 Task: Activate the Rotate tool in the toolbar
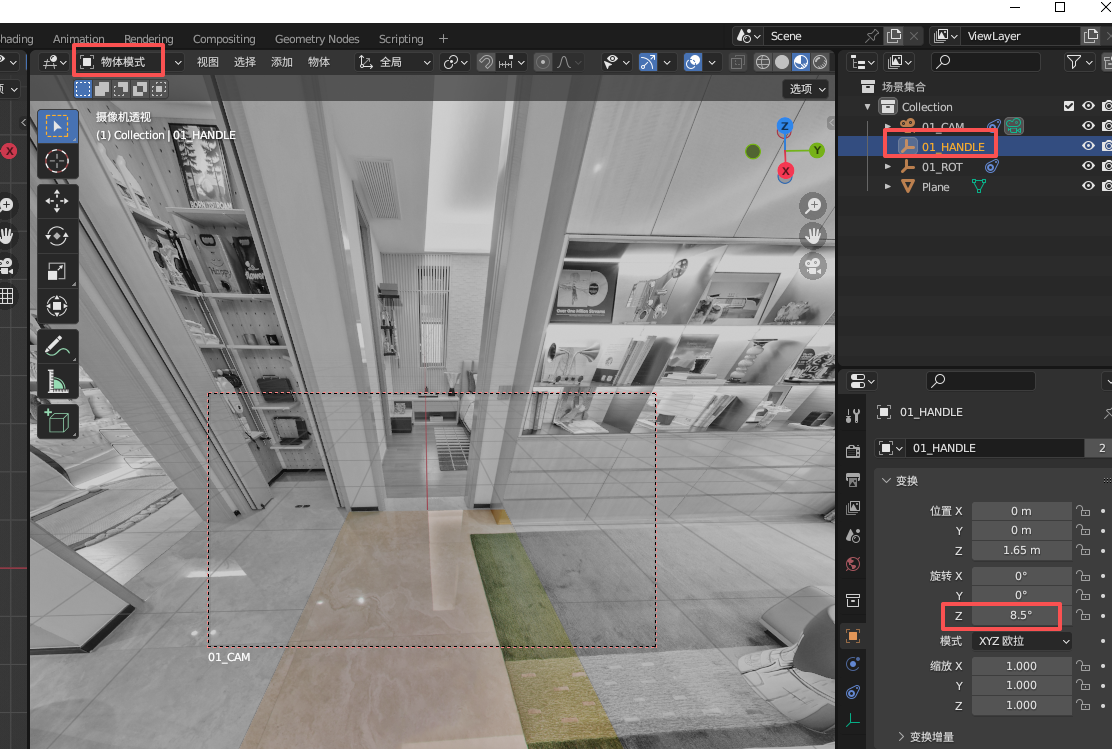[x=57, y=236]
